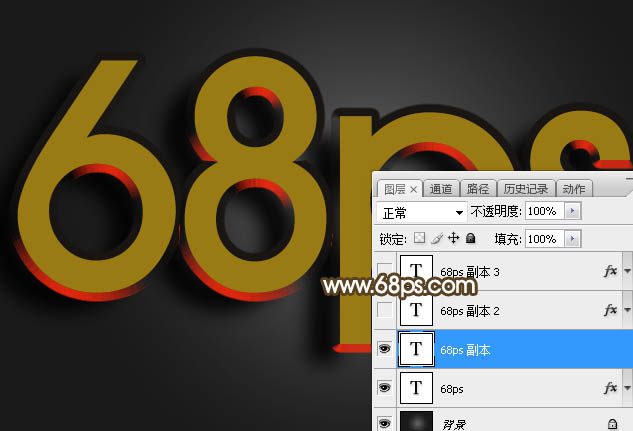
Task: Click the 不透明度 100% input field
Action: [x=544, y=211]
